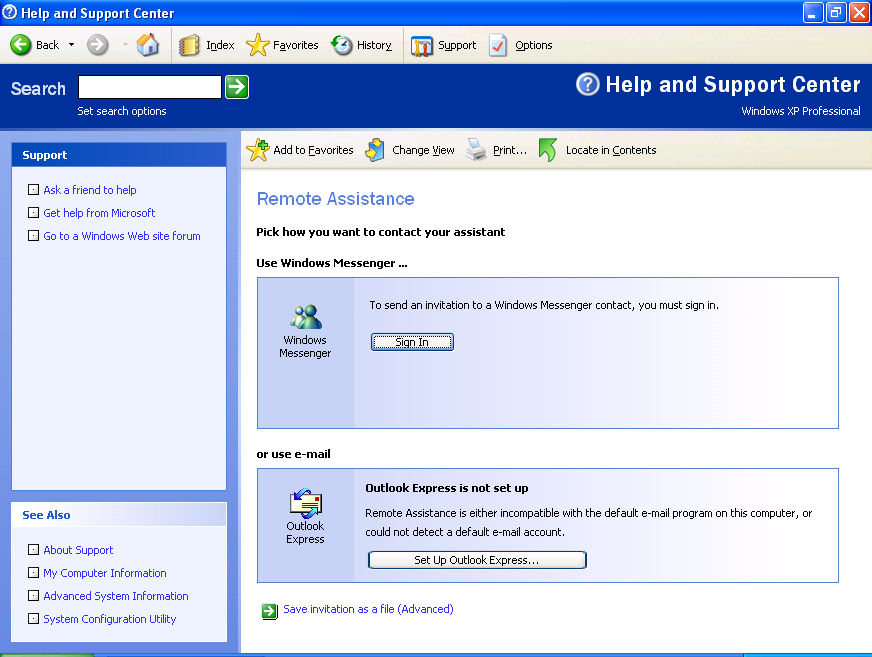
Task: Restore down the Help and Support Center window
Action: 836,13
